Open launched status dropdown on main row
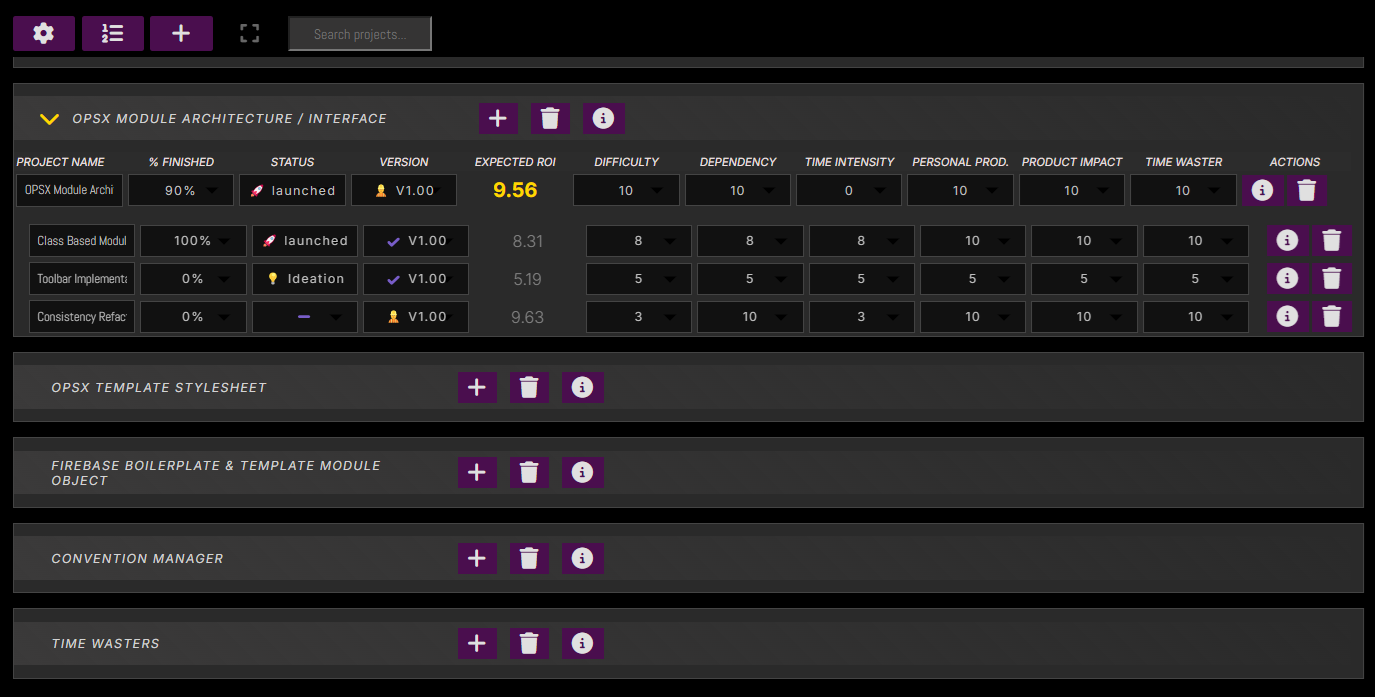1375x697 pixels. click(x=292, y=190)
